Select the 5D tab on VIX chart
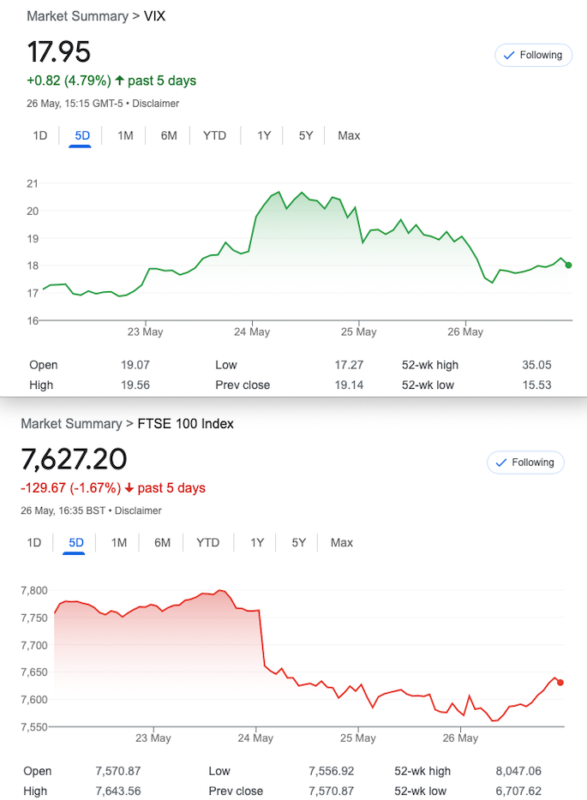Screen dimensions: 587x800 (82, 136)
